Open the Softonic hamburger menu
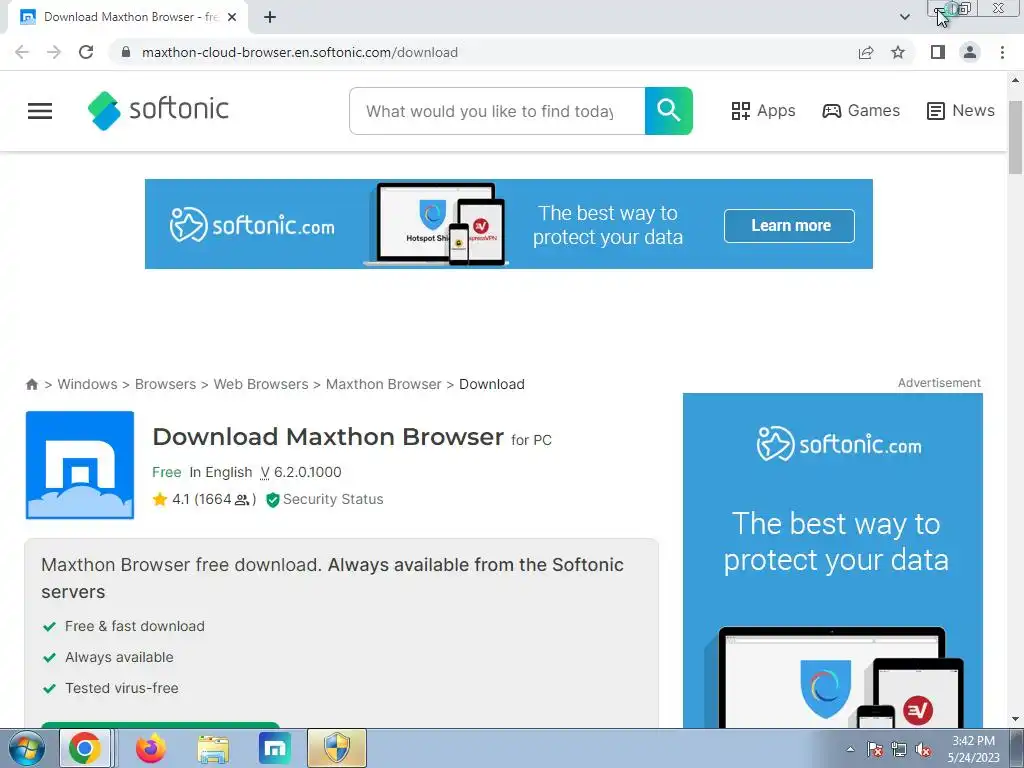Viewport: 1024px width, 768px height. (x=40, y=111)
